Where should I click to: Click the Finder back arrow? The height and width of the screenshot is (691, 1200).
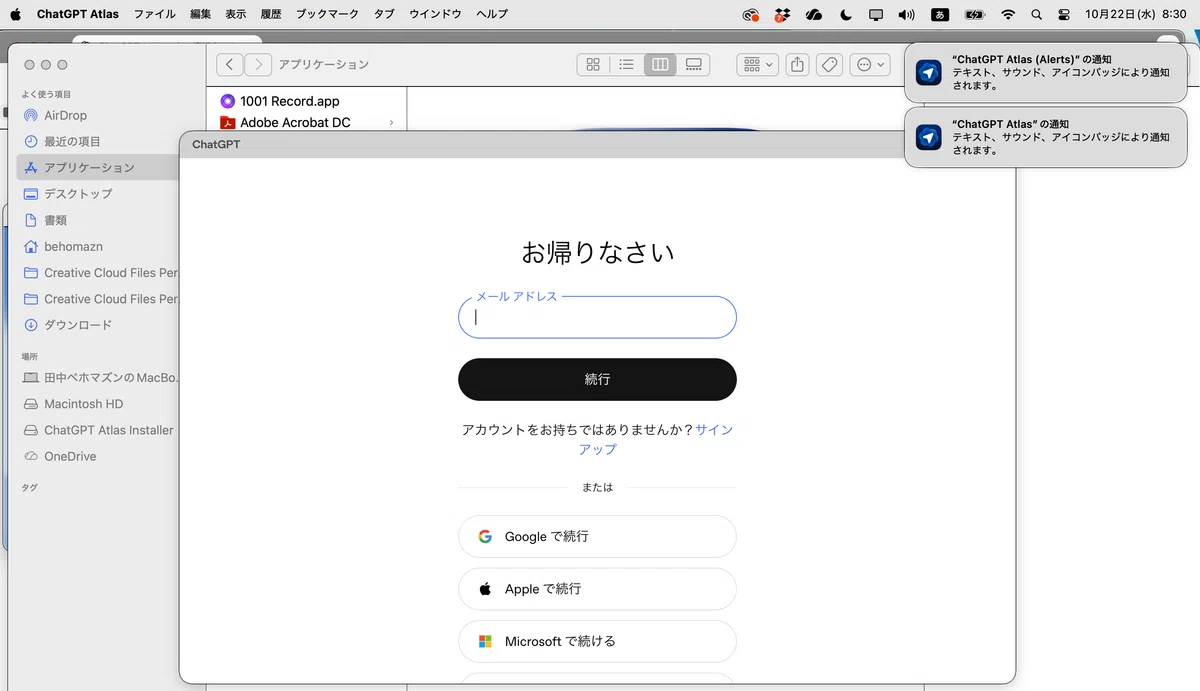[x=230, y=64]
